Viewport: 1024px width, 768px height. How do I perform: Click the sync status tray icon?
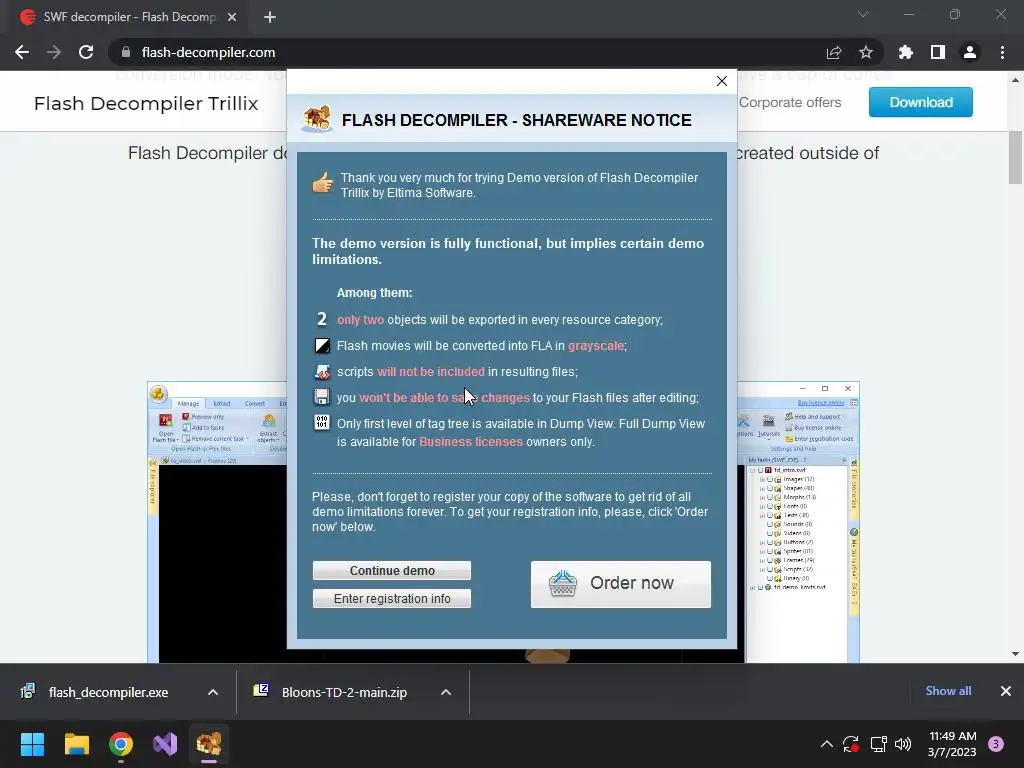(x=850, y=744)
